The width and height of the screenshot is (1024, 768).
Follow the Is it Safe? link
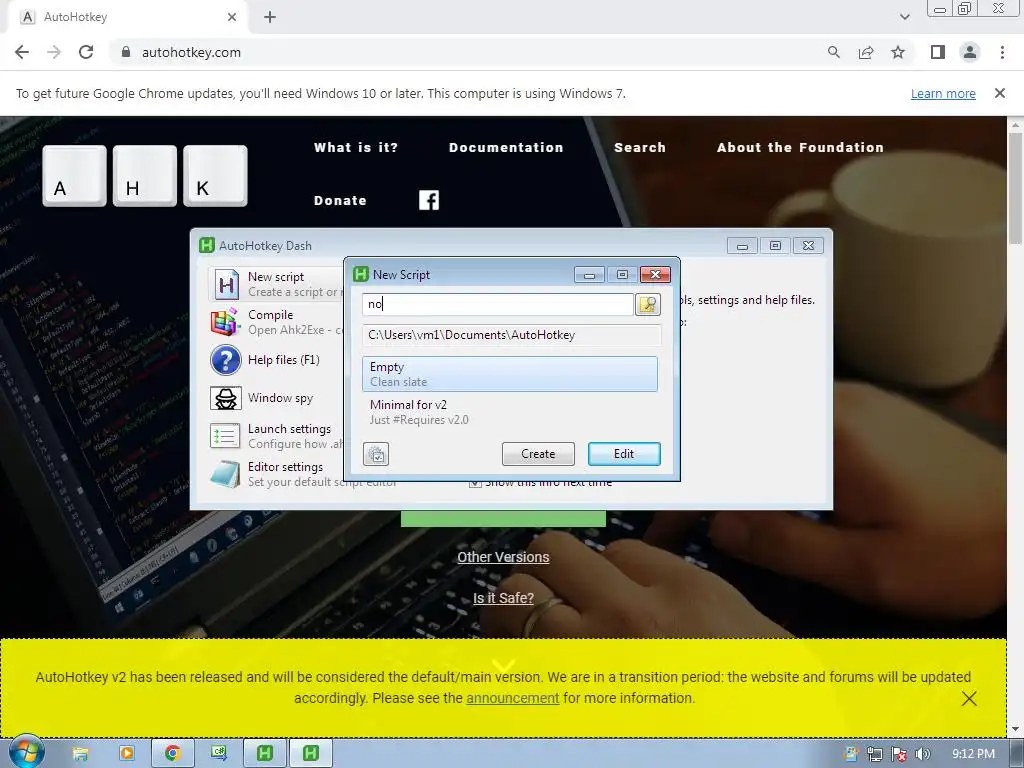[x=503, y=598]
